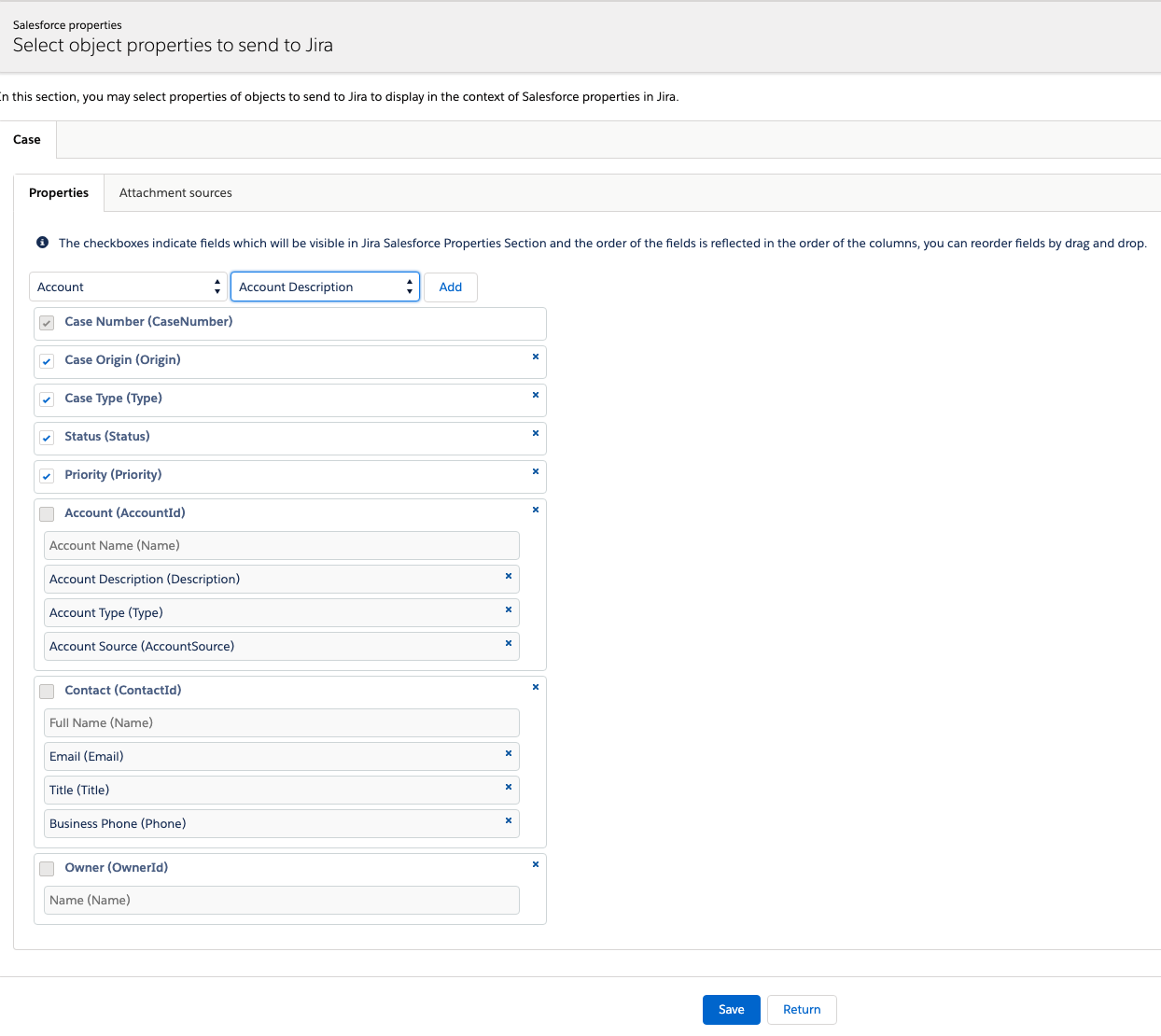Open the Account Description field dropdown
Viewport: 1161px width, 1036px height.
325,287
